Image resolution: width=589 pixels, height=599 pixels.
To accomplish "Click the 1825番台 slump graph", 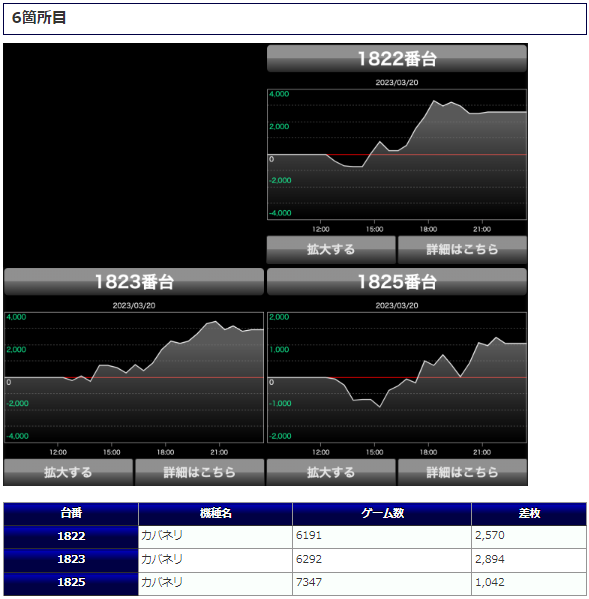I will click(397, 377).
